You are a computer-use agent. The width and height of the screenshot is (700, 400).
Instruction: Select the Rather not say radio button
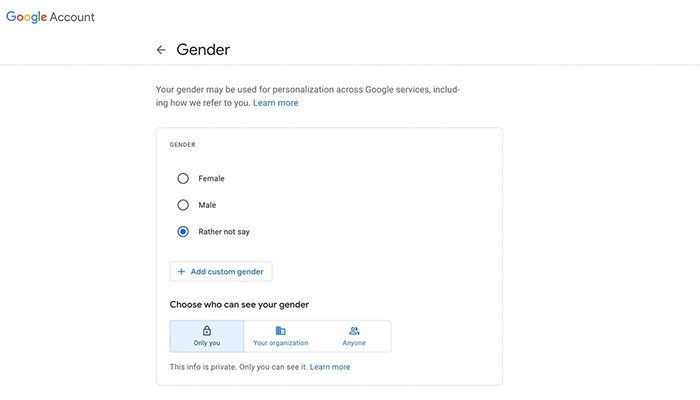183,232
